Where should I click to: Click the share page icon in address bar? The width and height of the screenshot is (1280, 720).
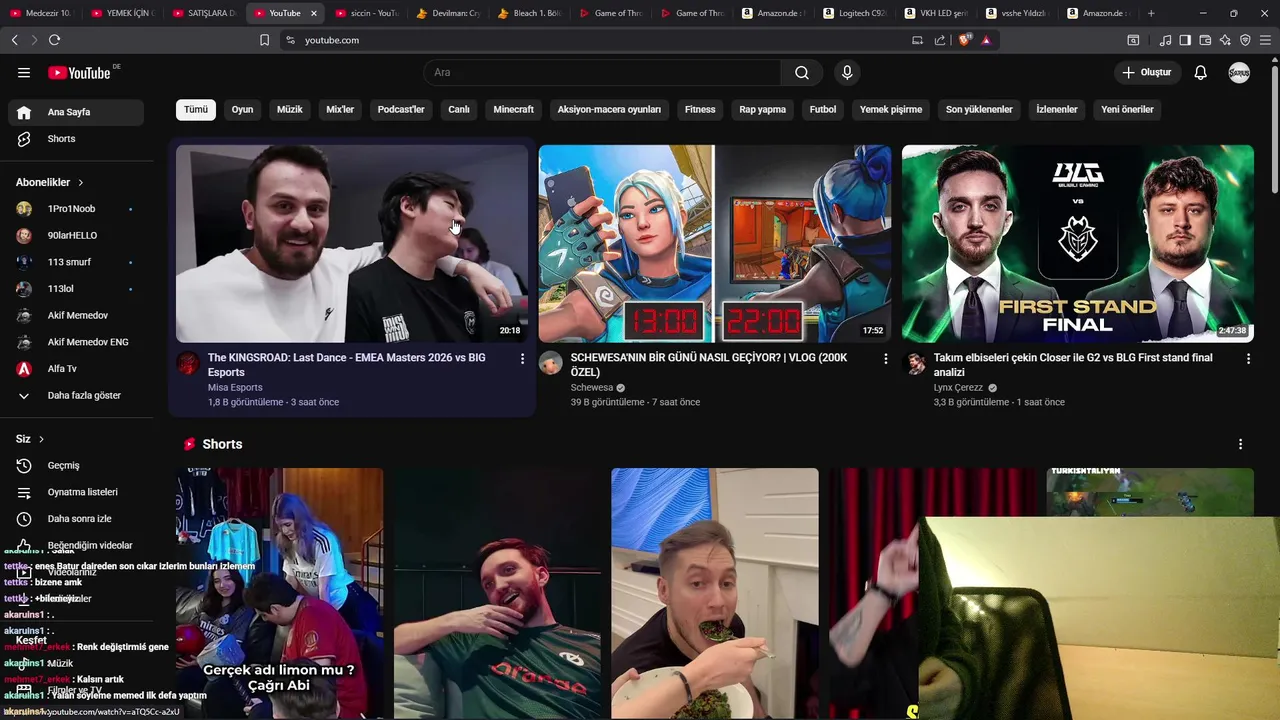coord(940,40)
